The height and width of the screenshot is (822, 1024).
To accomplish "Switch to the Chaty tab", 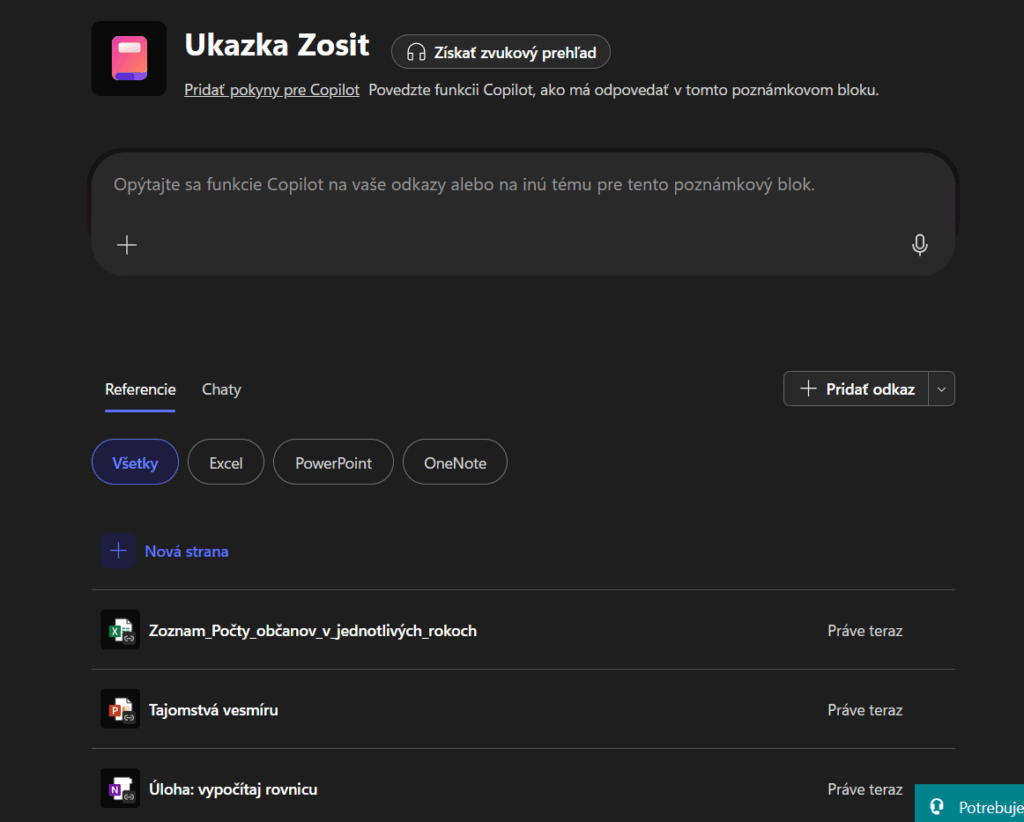I will tap(221, 390).
